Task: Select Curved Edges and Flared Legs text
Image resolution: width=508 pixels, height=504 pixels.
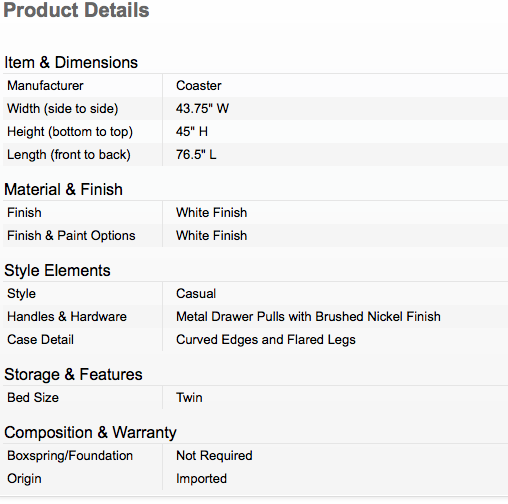Action: pyautogui.click(x=266, y=340)
